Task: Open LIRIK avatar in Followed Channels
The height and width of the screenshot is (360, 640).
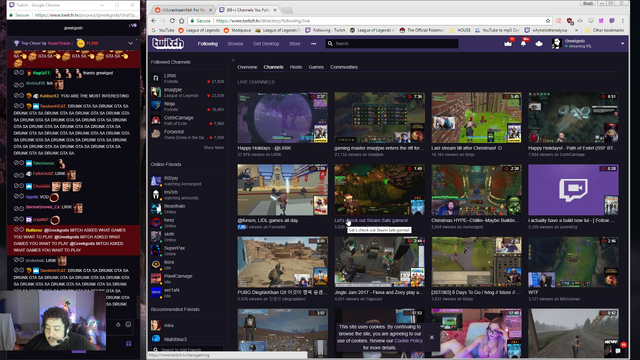Action: click(156, 78)
